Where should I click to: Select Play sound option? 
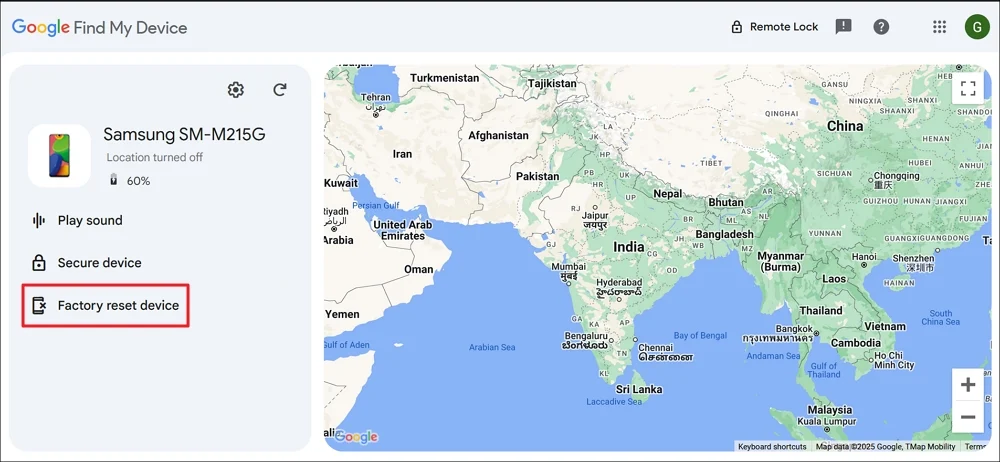90,220
